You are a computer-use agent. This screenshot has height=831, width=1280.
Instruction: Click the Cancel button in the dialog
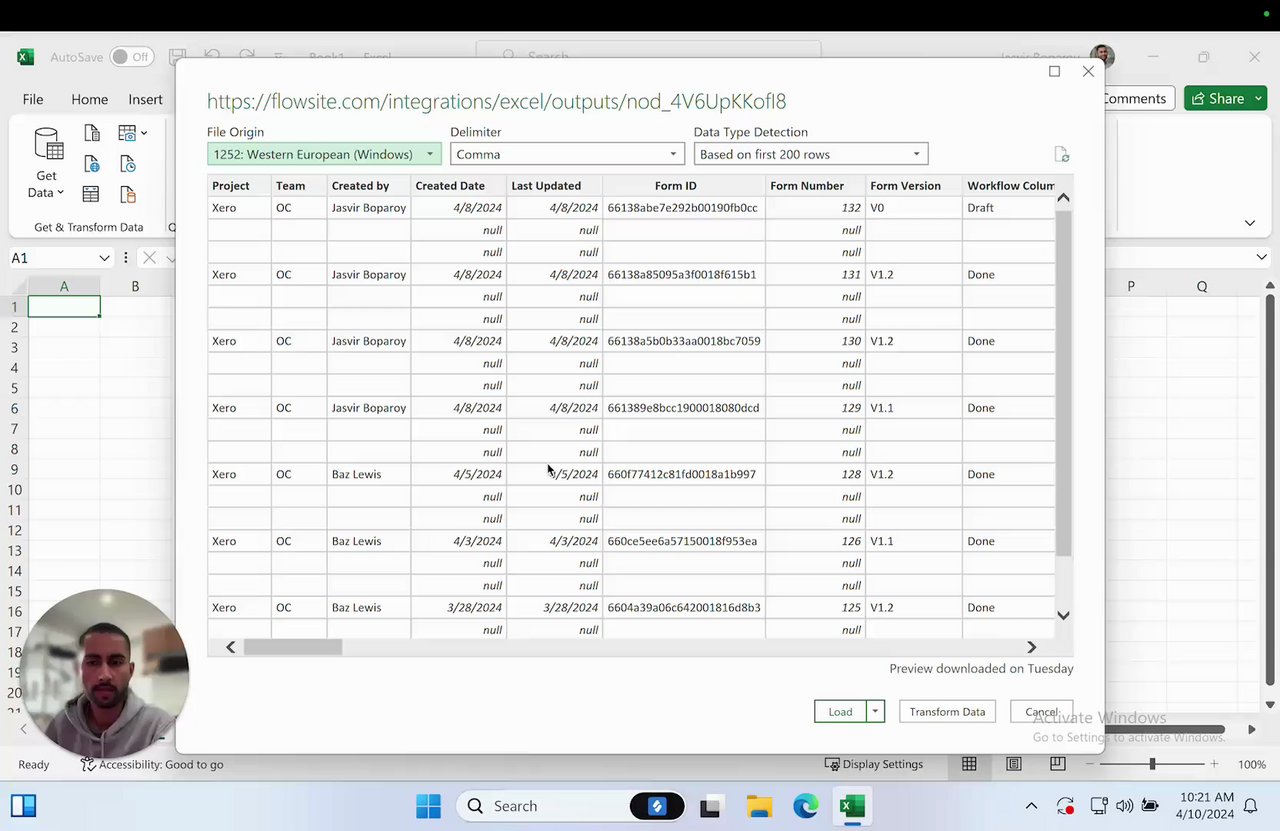click(1042, 711)
